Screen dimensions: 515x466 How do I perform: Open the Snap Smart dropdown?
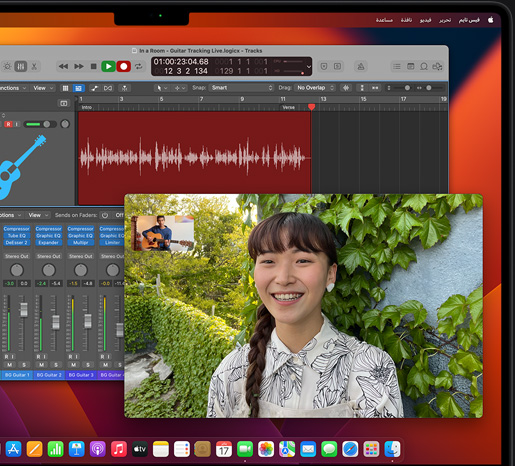point(241,88)
